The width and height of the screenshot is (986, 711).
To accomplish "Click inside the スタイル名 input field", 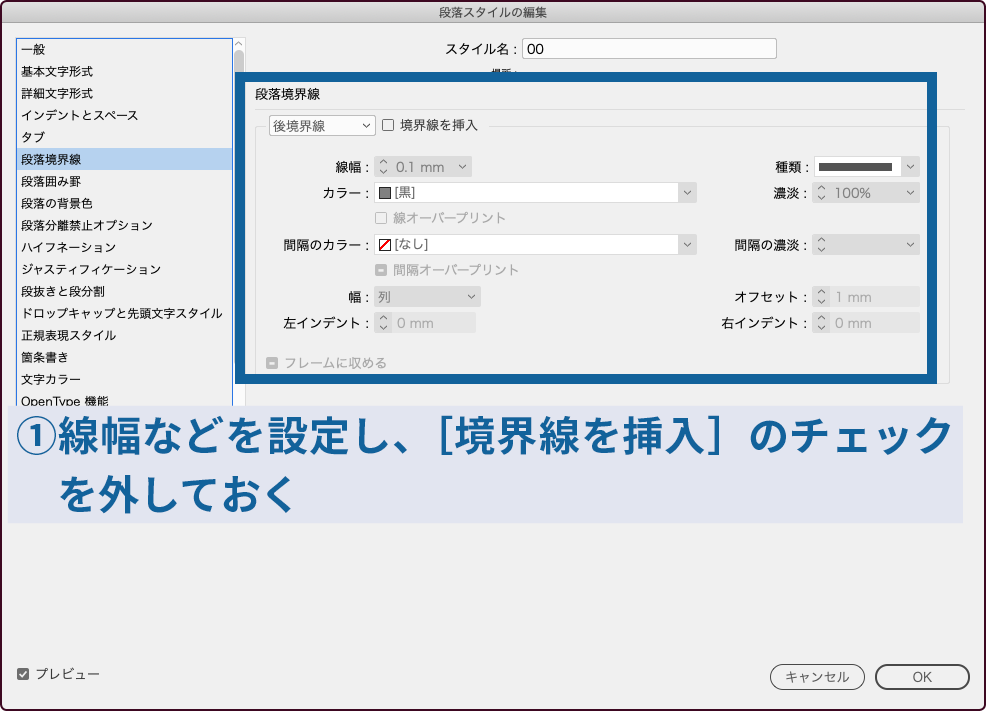I will coord(650,48).
